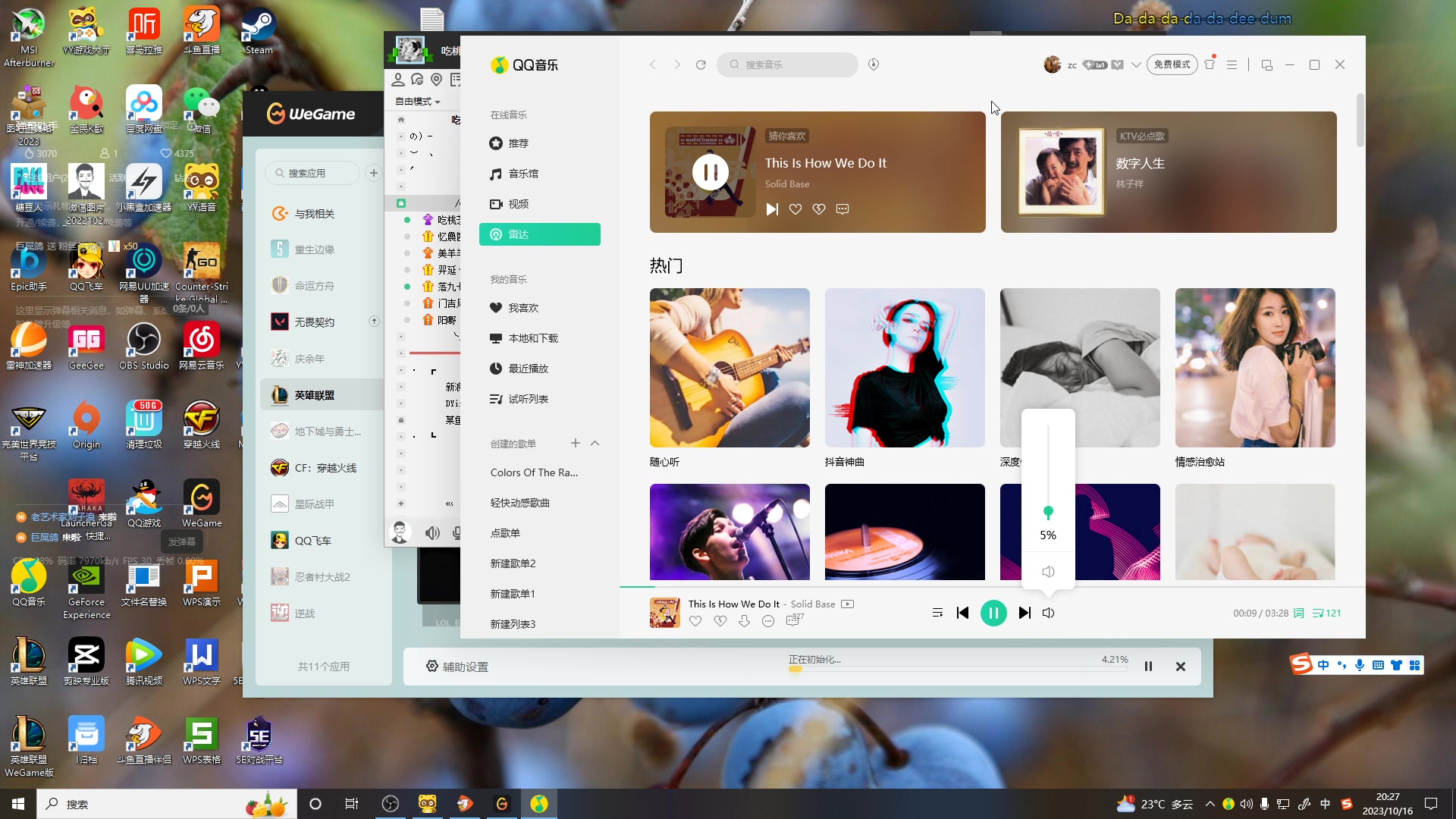Open current song album cover in player bar
The height and width of the screenshot is (819, 1456).
pyautogui.click(x=665, y=613)
